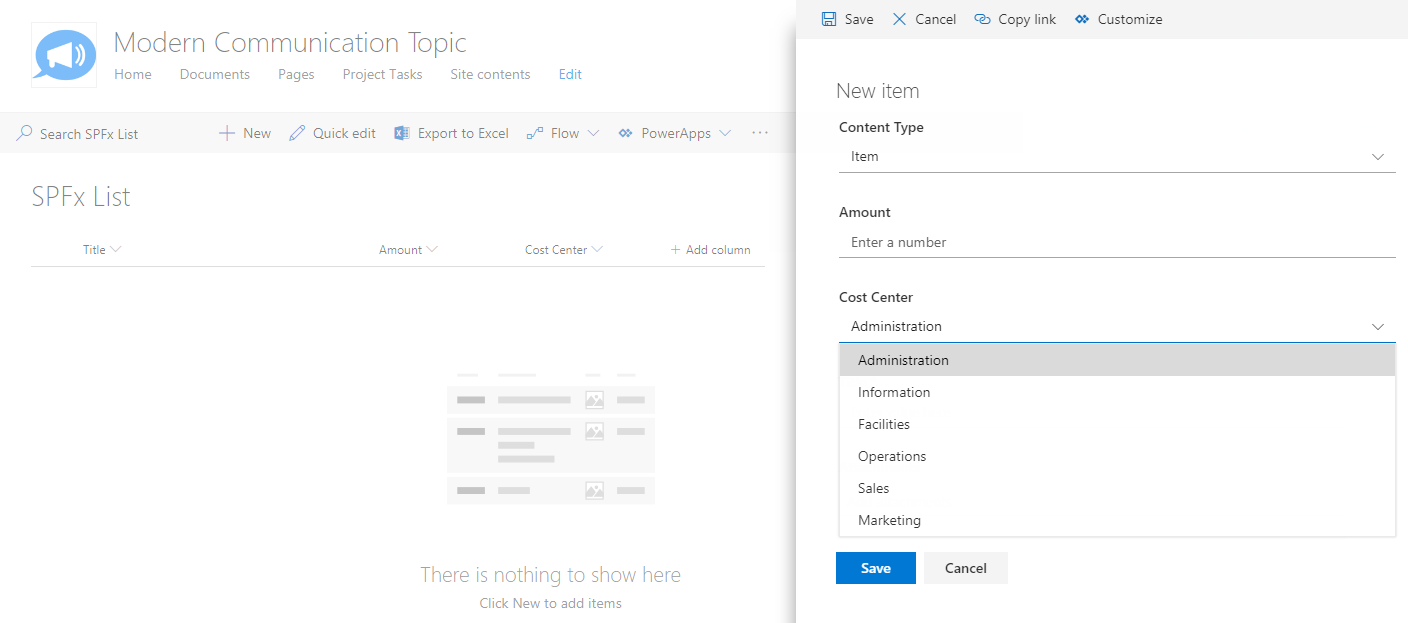The image size is (1408, 623).
Task: Click the Cancel X icon in top bar
Action: click(899, 19)
